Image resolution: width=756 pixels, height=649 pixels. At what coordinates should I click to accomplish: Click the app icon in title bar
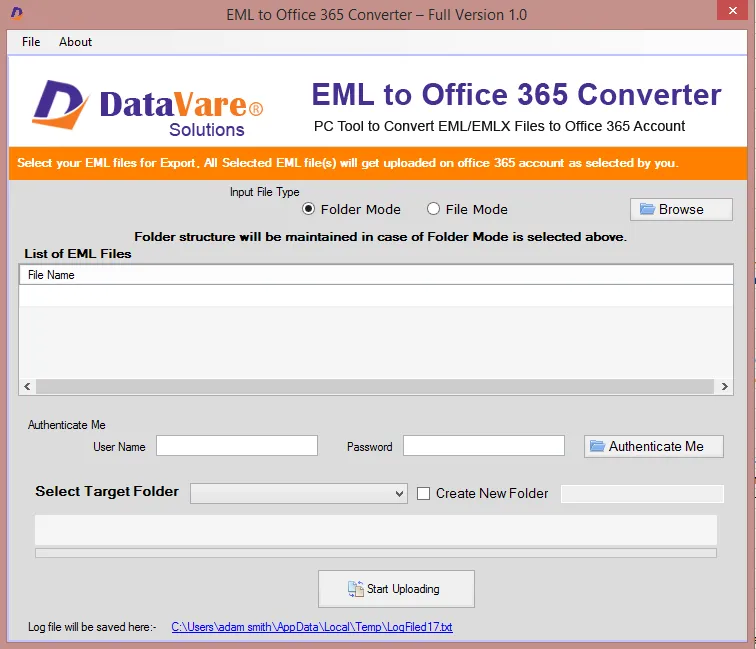click(x=17, y=13)
